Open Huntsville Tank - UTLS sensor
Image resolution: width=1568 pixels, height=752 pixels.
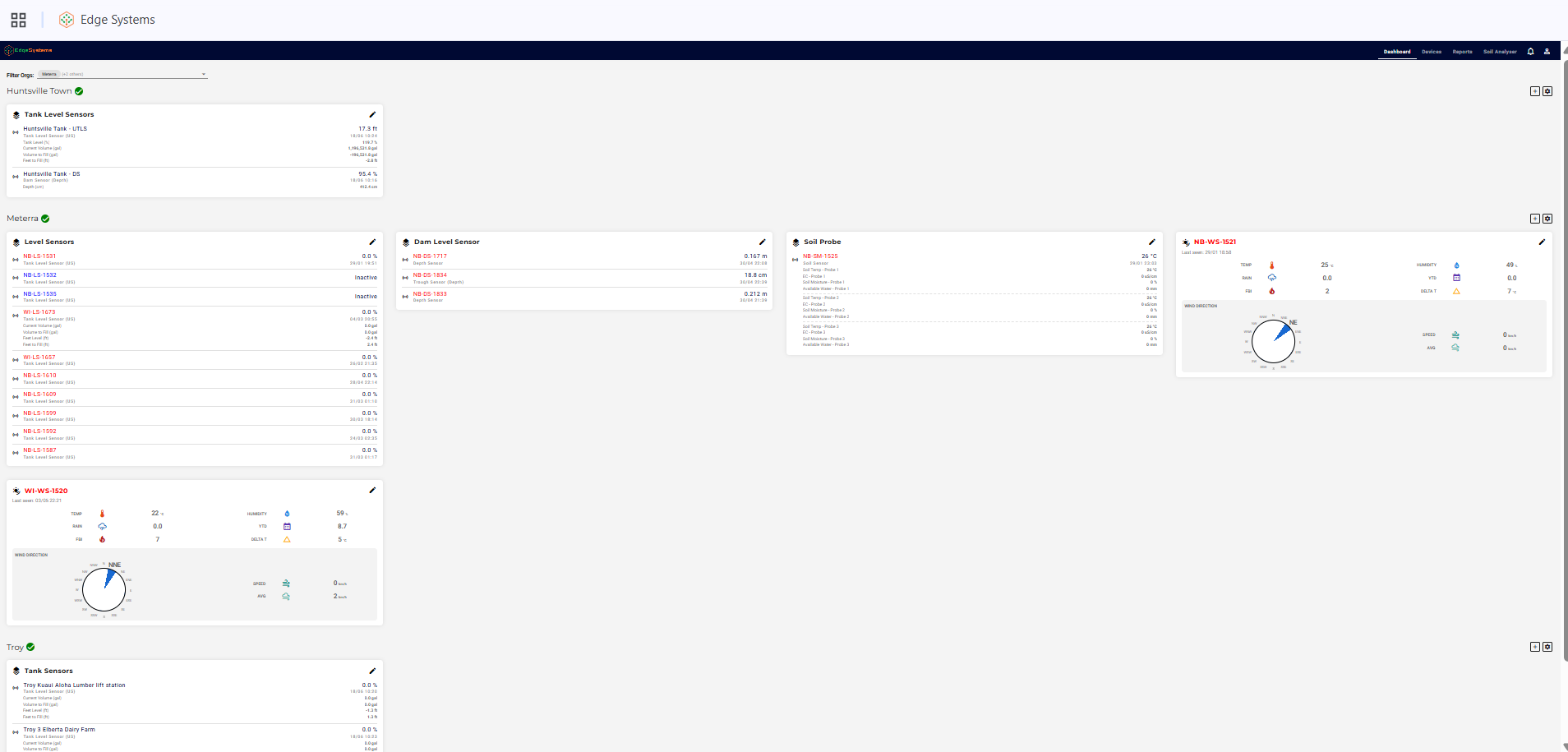coord(55,129)
